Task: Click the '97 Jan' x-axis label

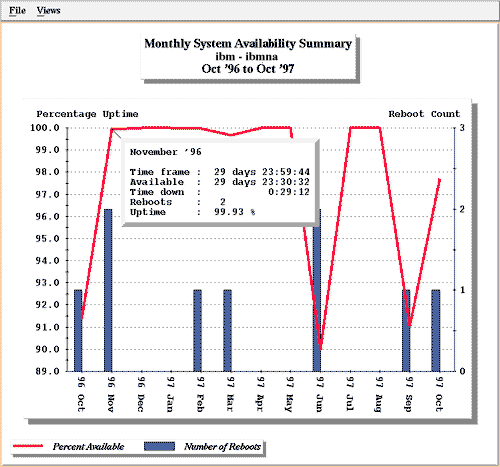Action: [x=171, y=394]
